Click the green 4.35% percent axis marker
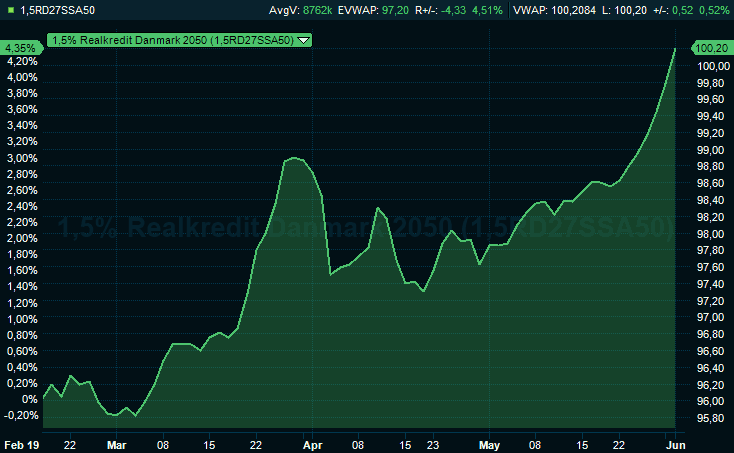Screen dimensions: 734x453 pyautogui.click(x=20, y=48)
